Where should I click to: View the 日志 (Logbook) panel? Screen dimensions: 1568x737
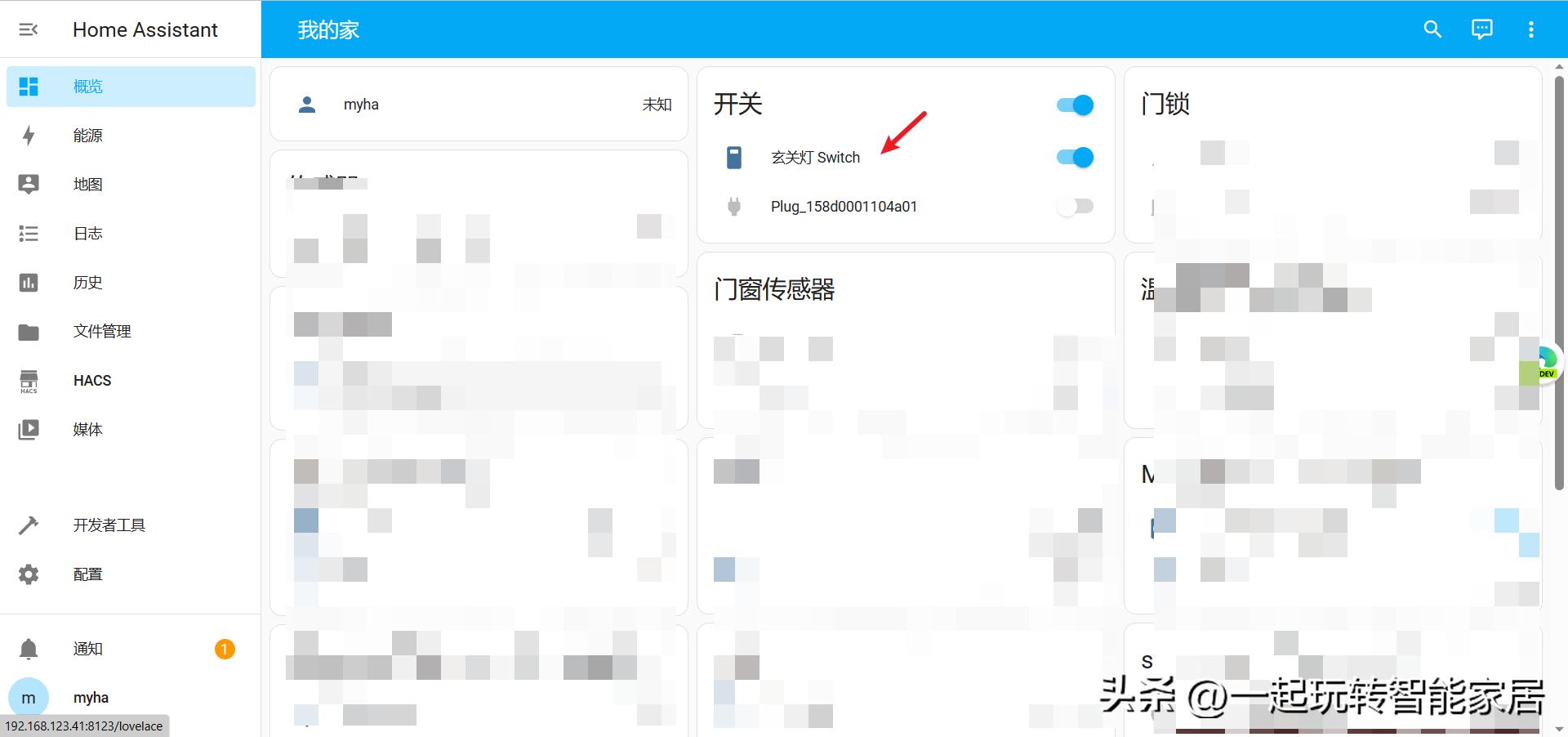click(87, 234)
